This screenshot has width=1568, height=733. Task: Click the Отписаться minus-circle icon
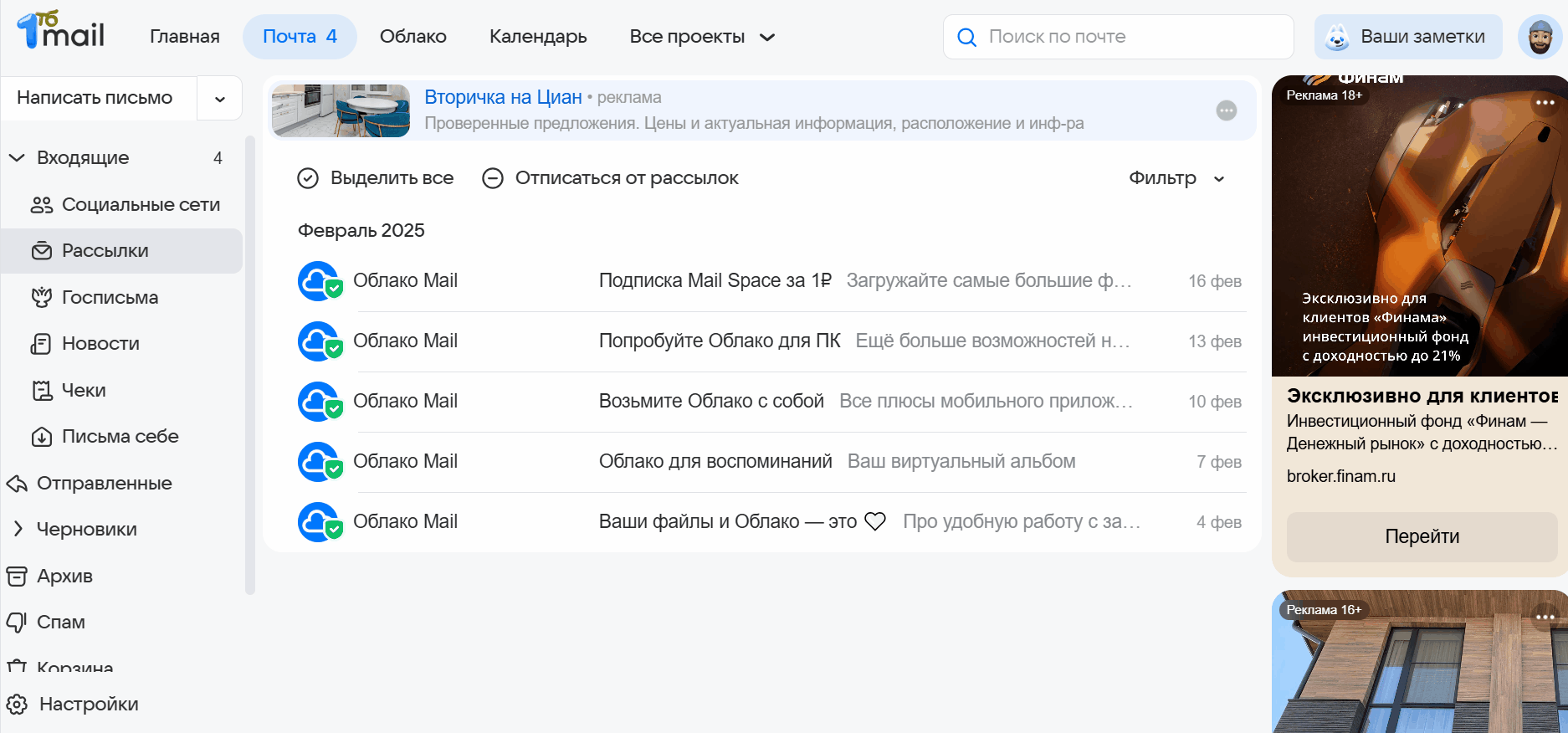point(493,178)
